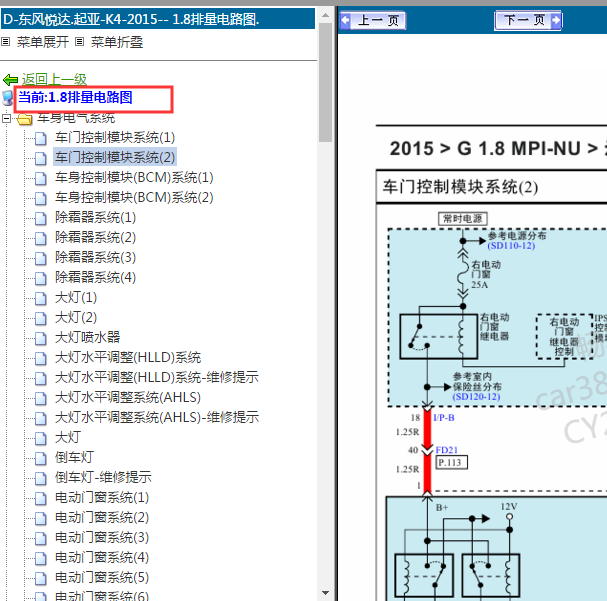The height and width of the screenshot is (601, 607).
Task: Click the 菜单折叠 list icon
Action: pyautogui.click(x=79, y=41)
